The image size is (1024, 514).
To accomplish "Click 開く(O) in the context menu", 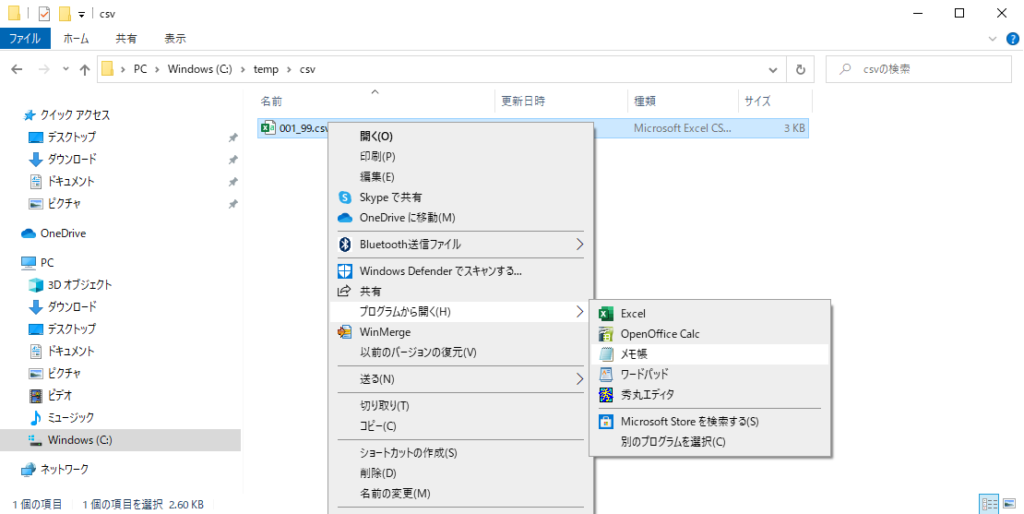I will coord(460,136).
